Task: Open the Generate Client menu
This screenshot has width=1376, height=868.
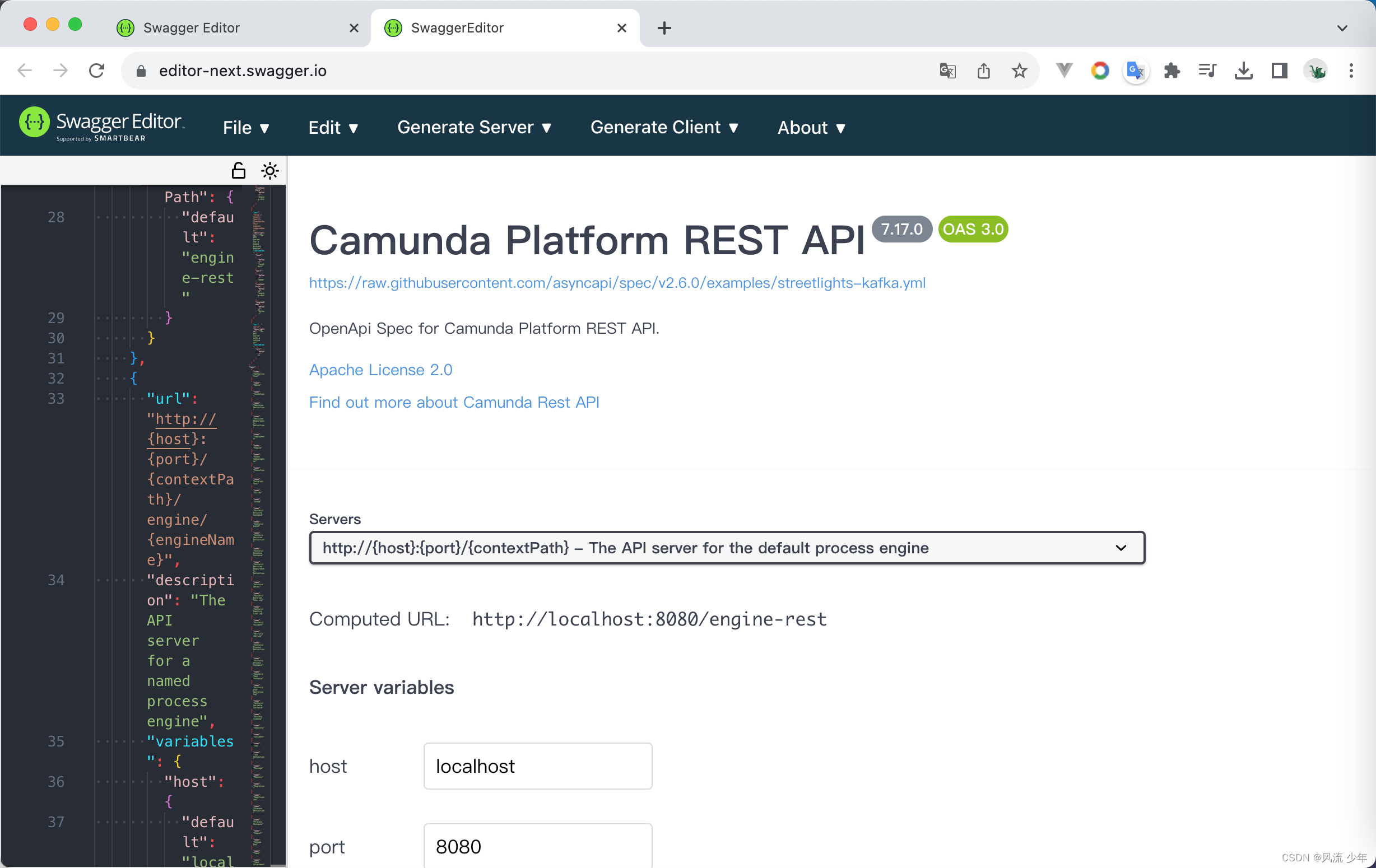Action: 664,127
